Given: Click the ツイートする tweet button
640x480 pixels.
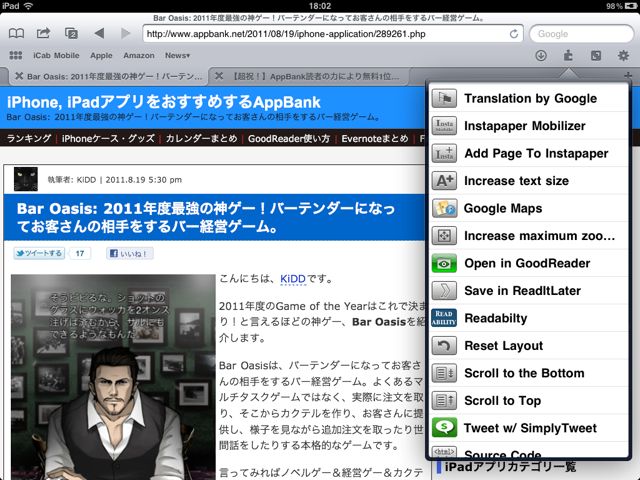Looking at the screenshot, I should [x=39, y=253].
